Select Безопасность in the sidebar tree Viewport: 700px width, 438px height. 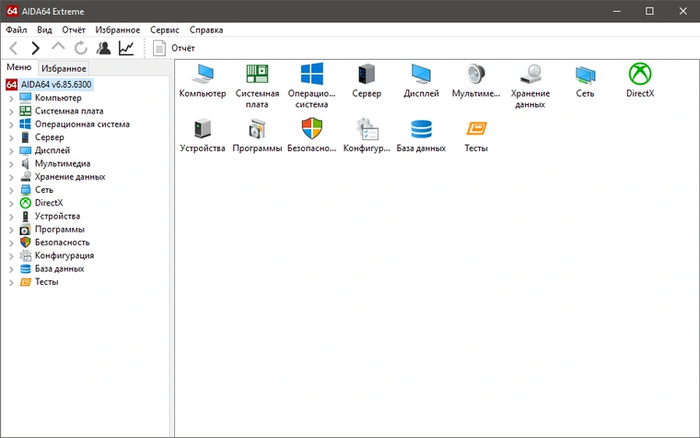[62, 242]
